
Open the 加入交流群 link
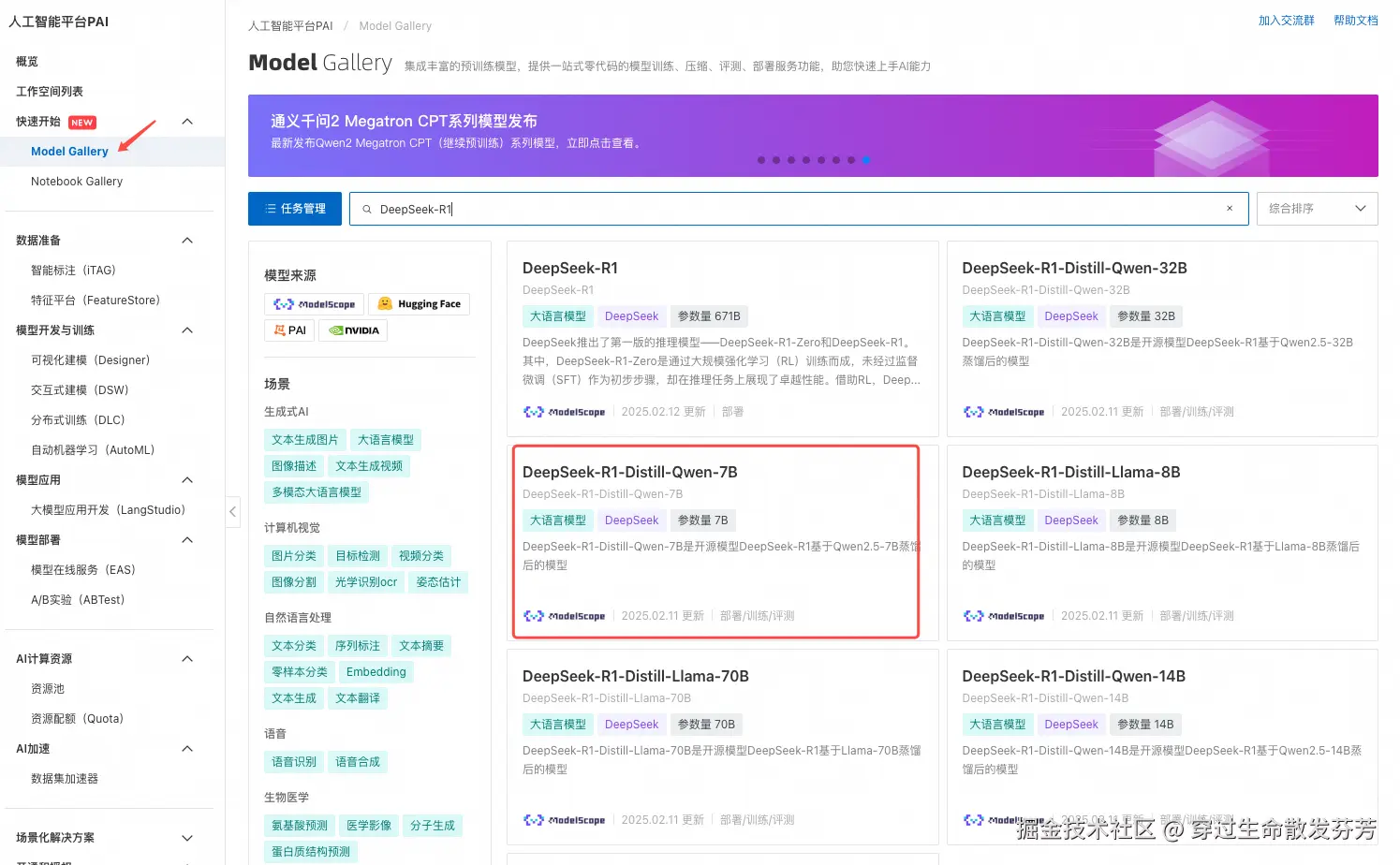tap(1287, 21)
